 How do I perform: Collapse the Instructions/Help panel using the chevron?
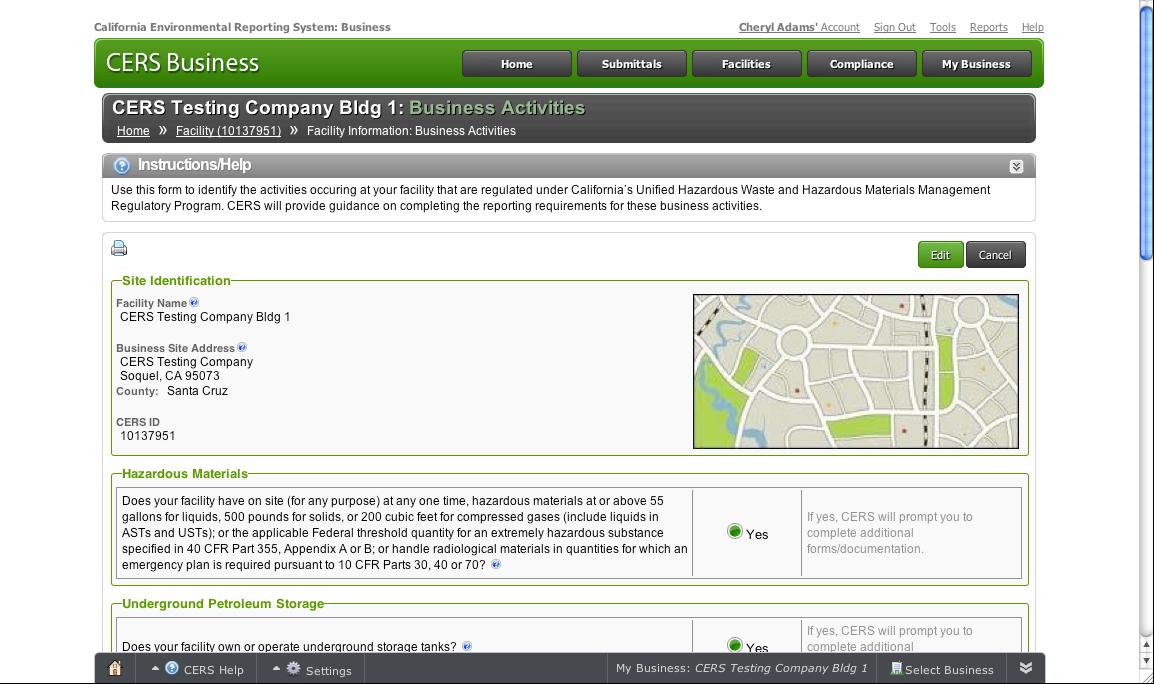point(1016,166)
